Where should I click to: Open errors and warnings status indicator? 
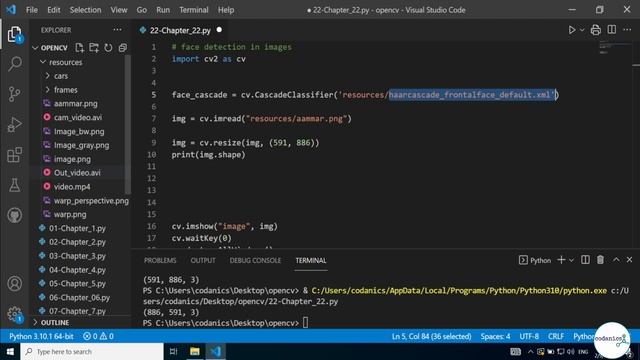click(x=98, y=336)
